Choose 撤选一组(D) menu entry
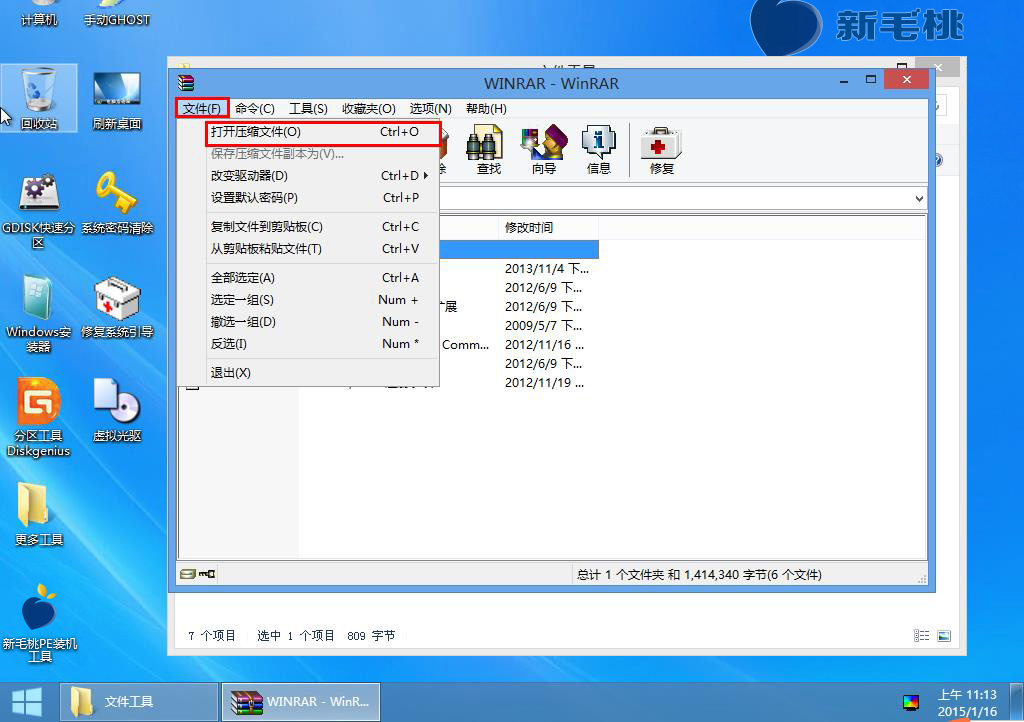Screen dimensions: 1024x722 323,322
